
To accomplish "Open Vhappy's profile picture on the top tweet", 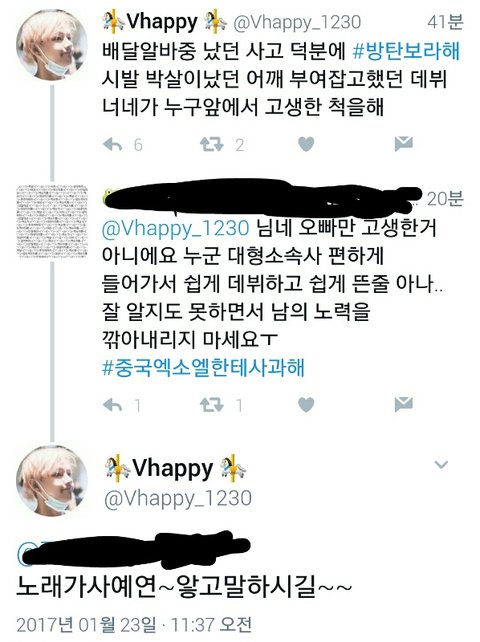I will (x=52, y=45).
